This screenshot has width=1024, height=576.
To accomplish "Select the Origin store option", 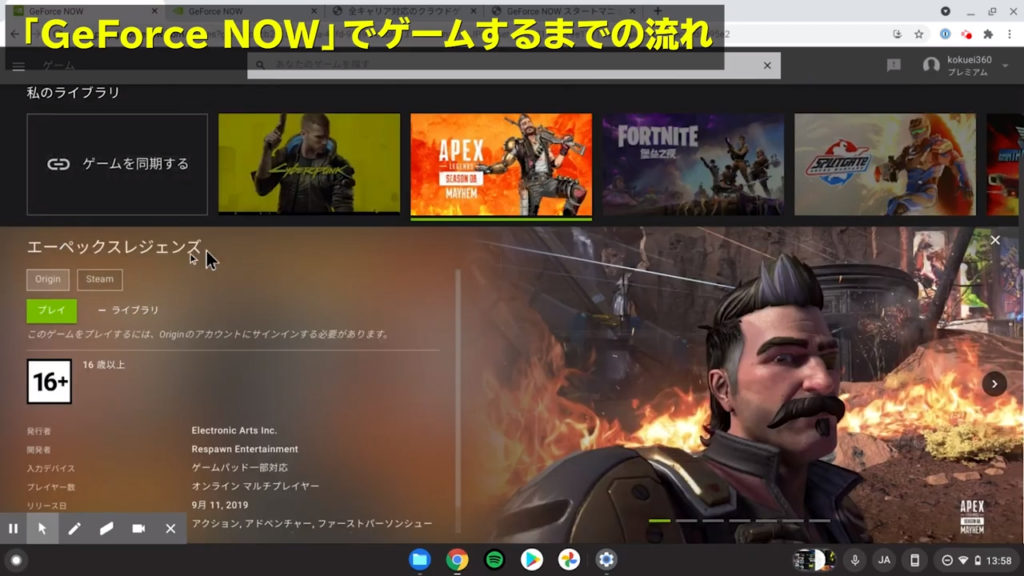I will click(x=48, y=280).
